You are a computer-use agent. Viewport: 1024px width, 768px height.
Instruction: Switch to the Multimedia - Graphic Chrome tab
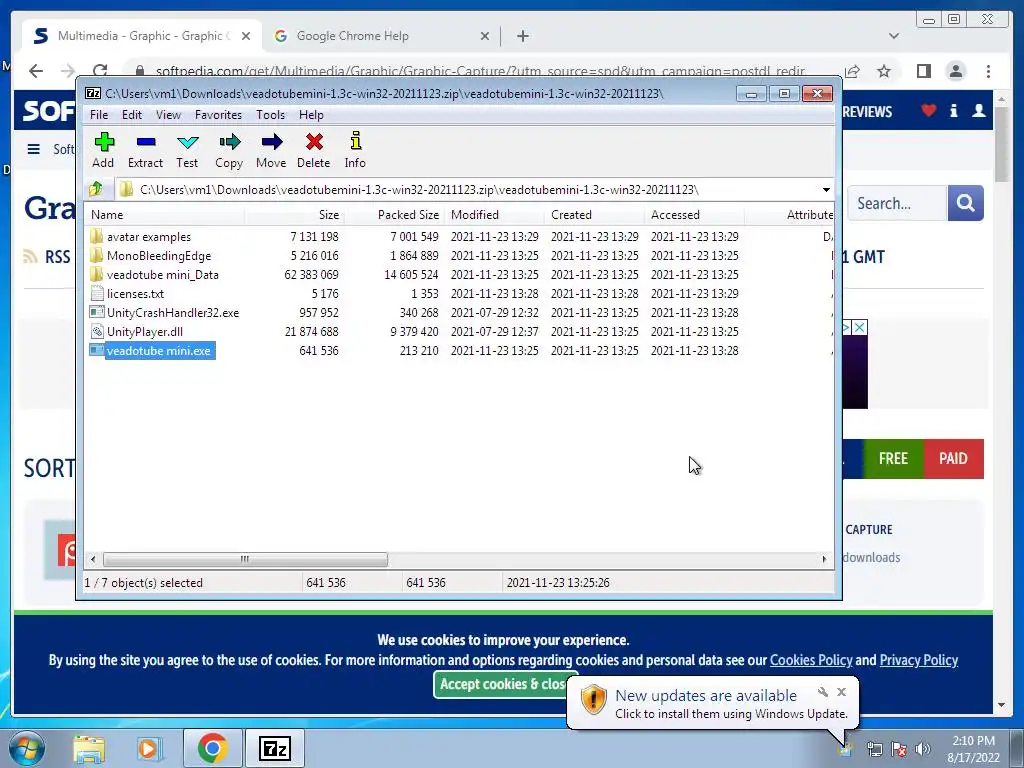pyautogui.click(x=142, y=36)
